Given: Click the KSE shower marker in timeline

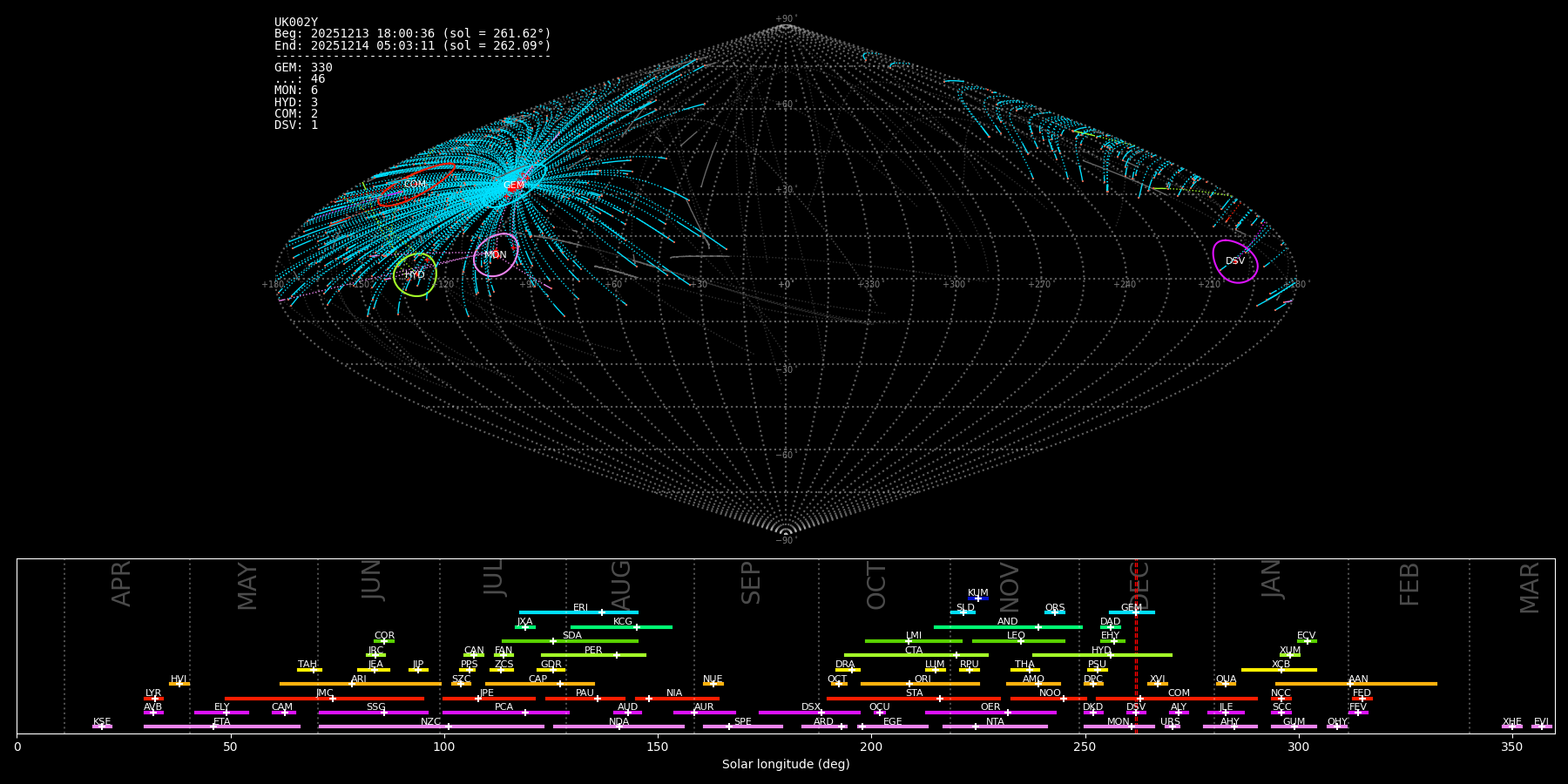Looking at the screenshot, I should (x=102, y=727).
